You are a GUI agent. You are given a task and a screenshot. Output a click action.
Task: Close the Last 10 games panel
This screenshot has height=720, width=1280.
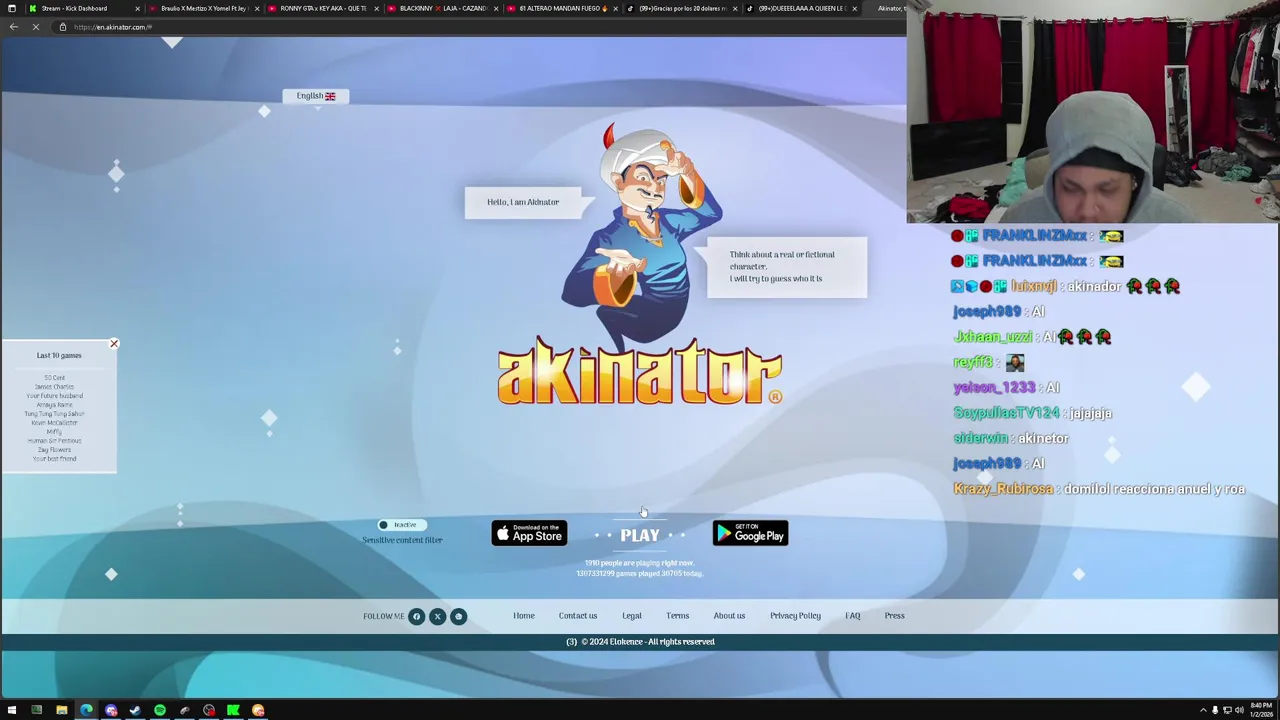coord(114,344)
